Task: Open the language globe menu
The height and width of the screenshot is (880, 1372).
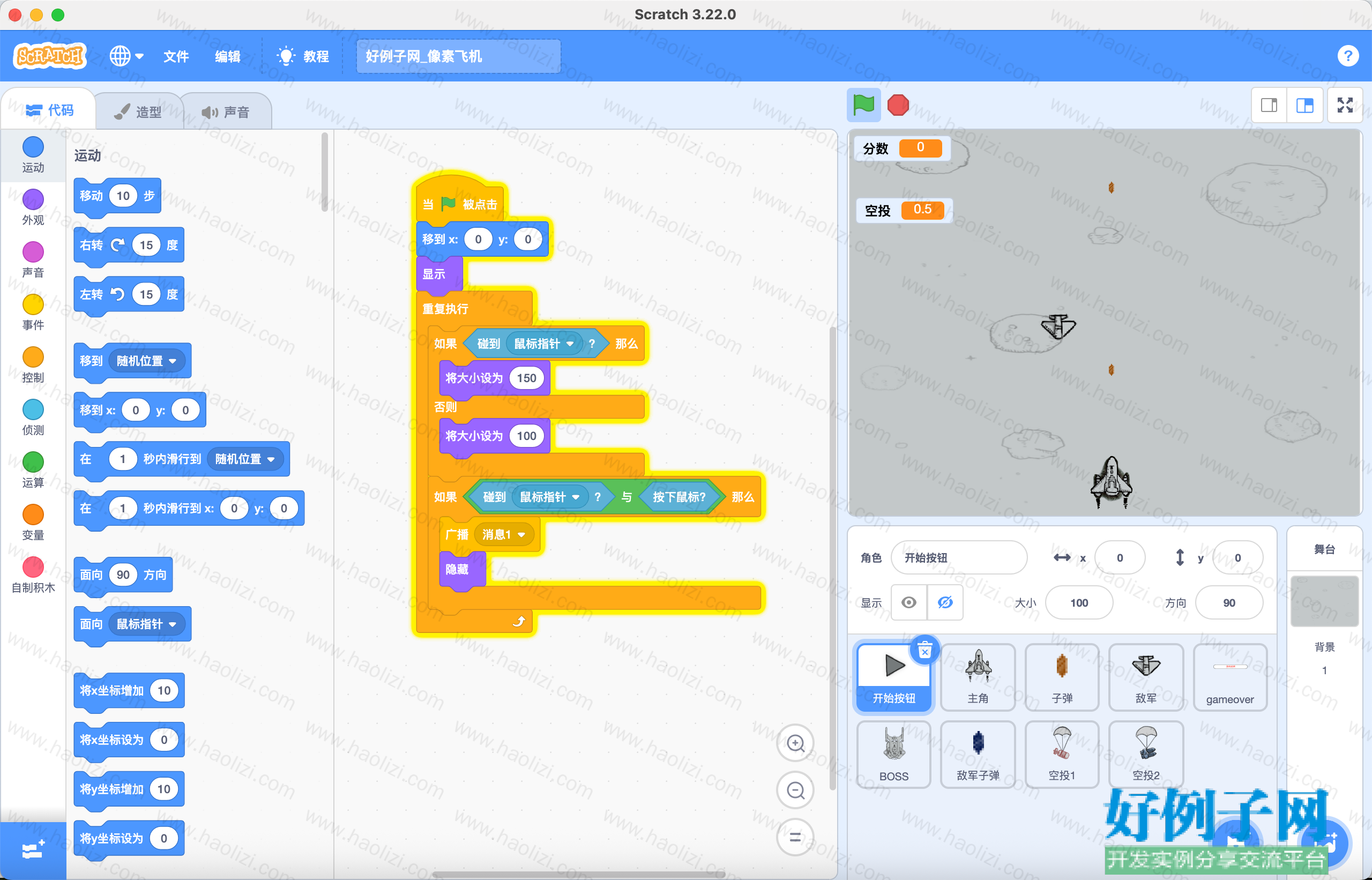Action: pos(126,56)
